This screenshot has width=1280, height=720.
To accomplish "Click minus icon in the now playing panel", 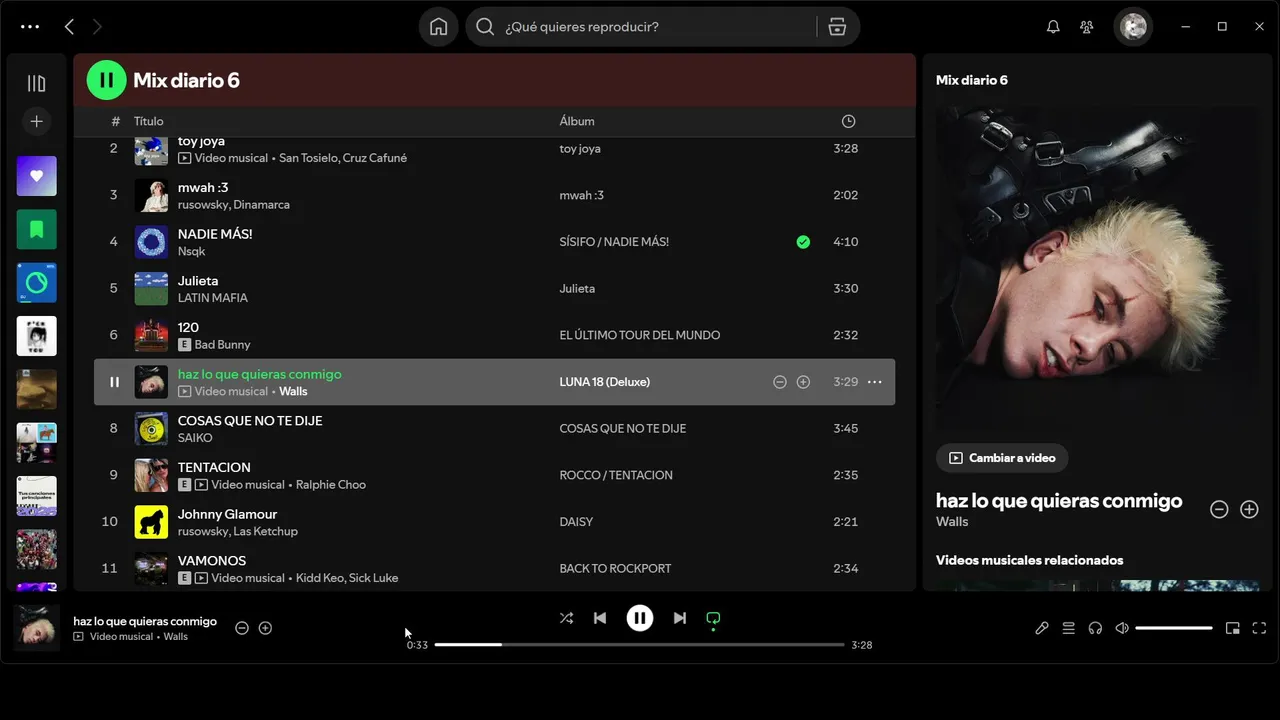I will pyautogui.click(x=1219, y=509).
